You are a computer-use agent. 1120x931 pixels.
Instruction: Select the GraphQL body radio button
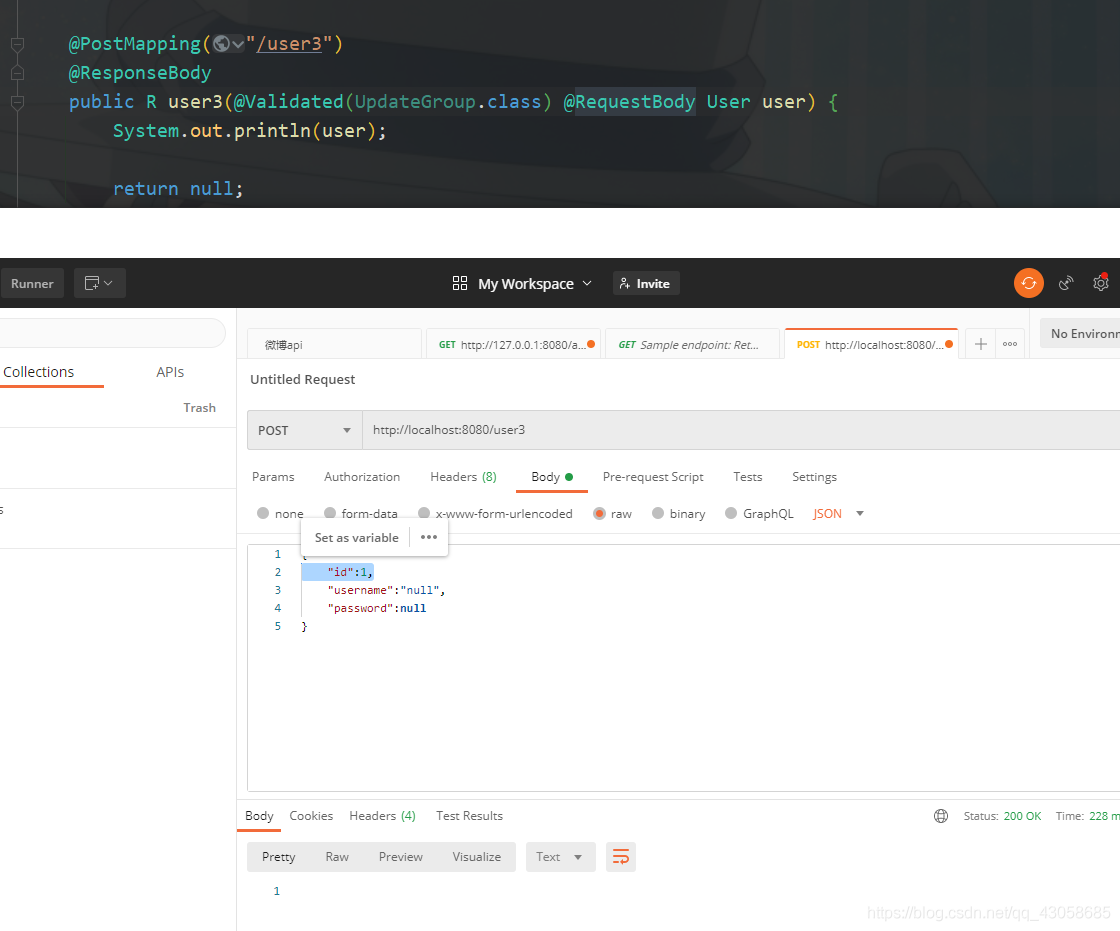pyautogui.click(x=731, y=513)
